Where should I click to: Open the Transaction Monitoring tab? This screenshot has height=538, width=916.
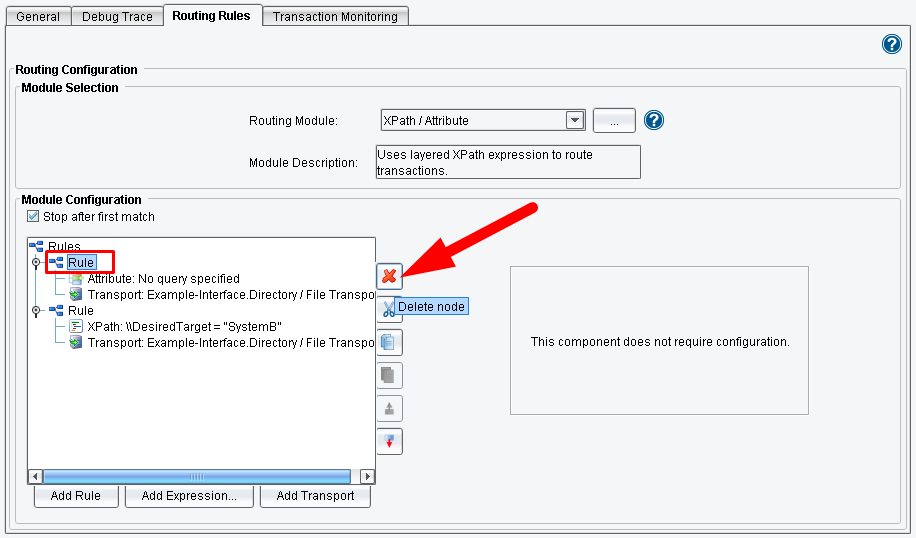tap(335, 16)
